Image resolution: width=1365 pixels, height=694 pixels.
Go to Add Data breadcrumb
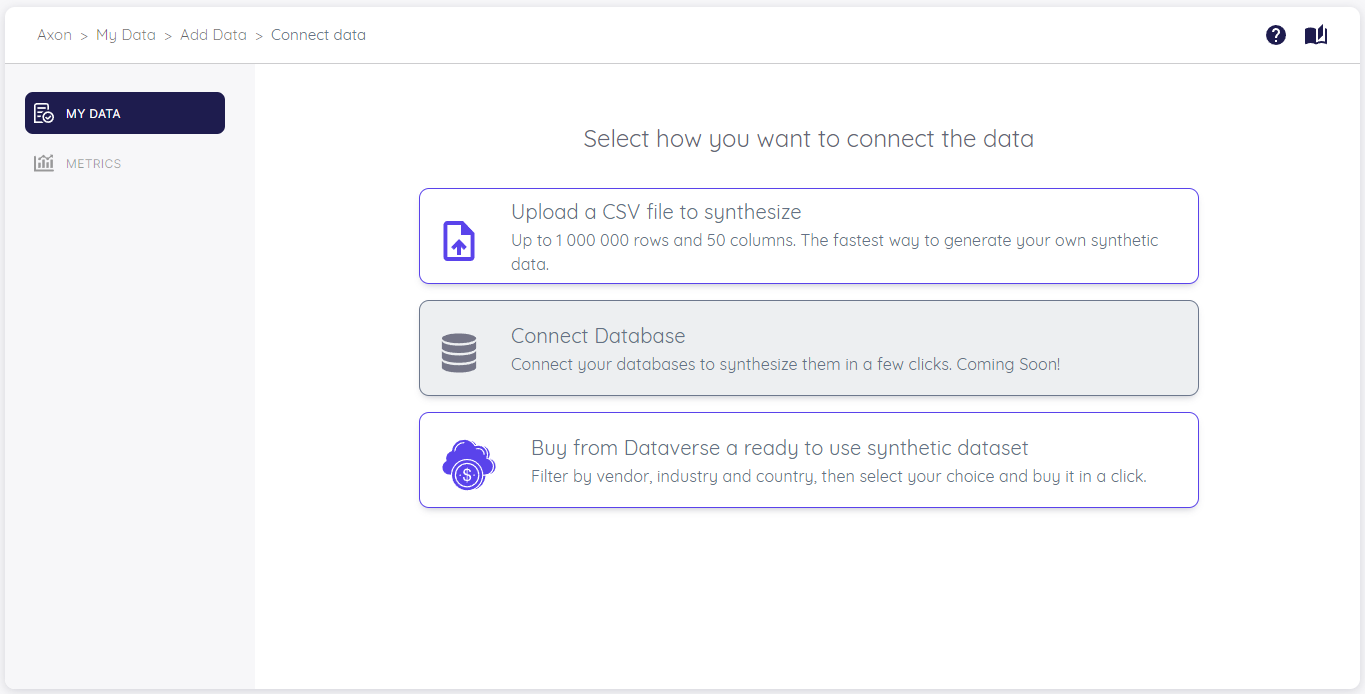click(213, 35)
